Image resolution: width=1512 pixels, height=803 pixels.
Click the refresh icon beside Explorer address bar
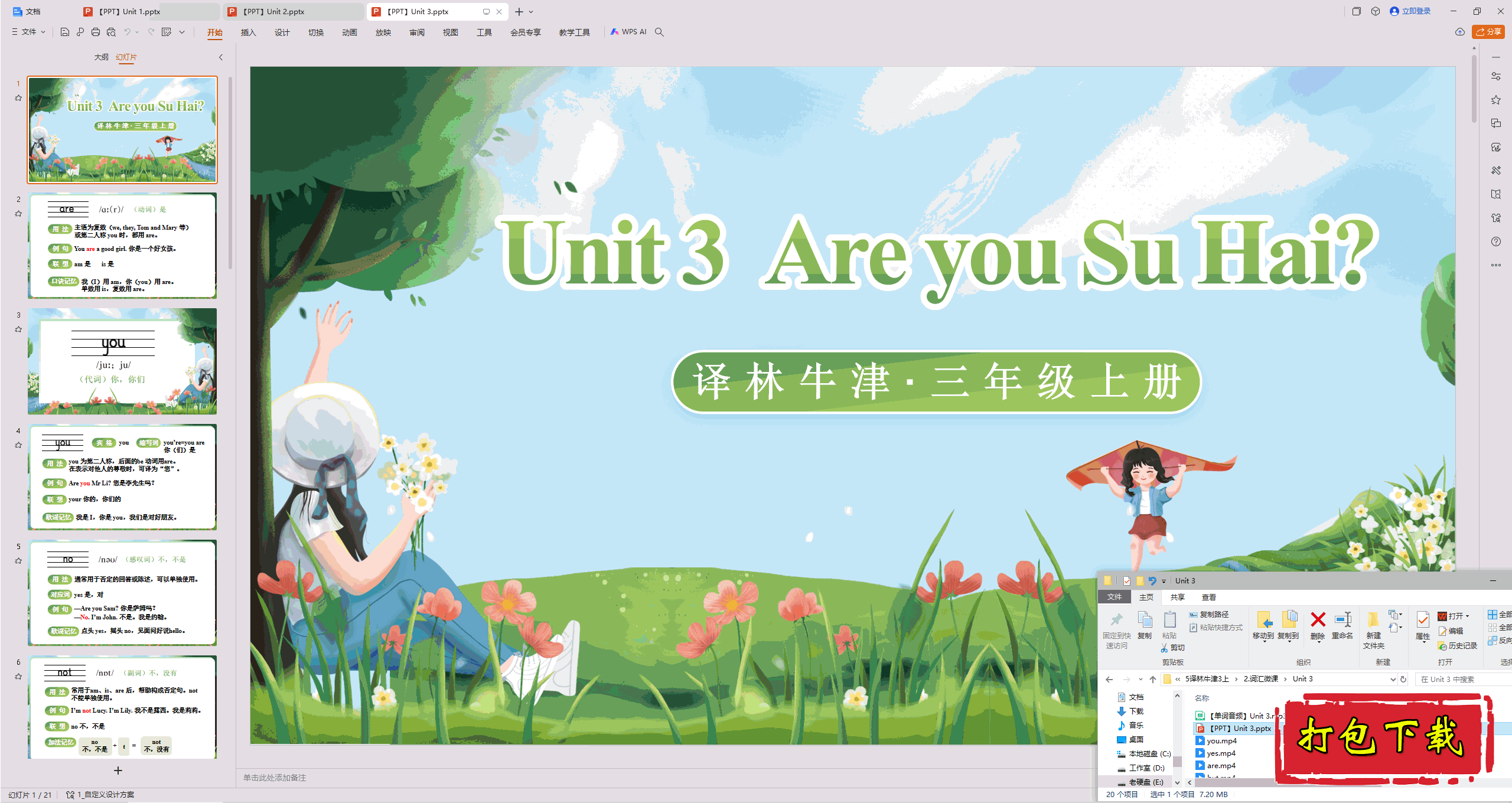coord(1403,679)
